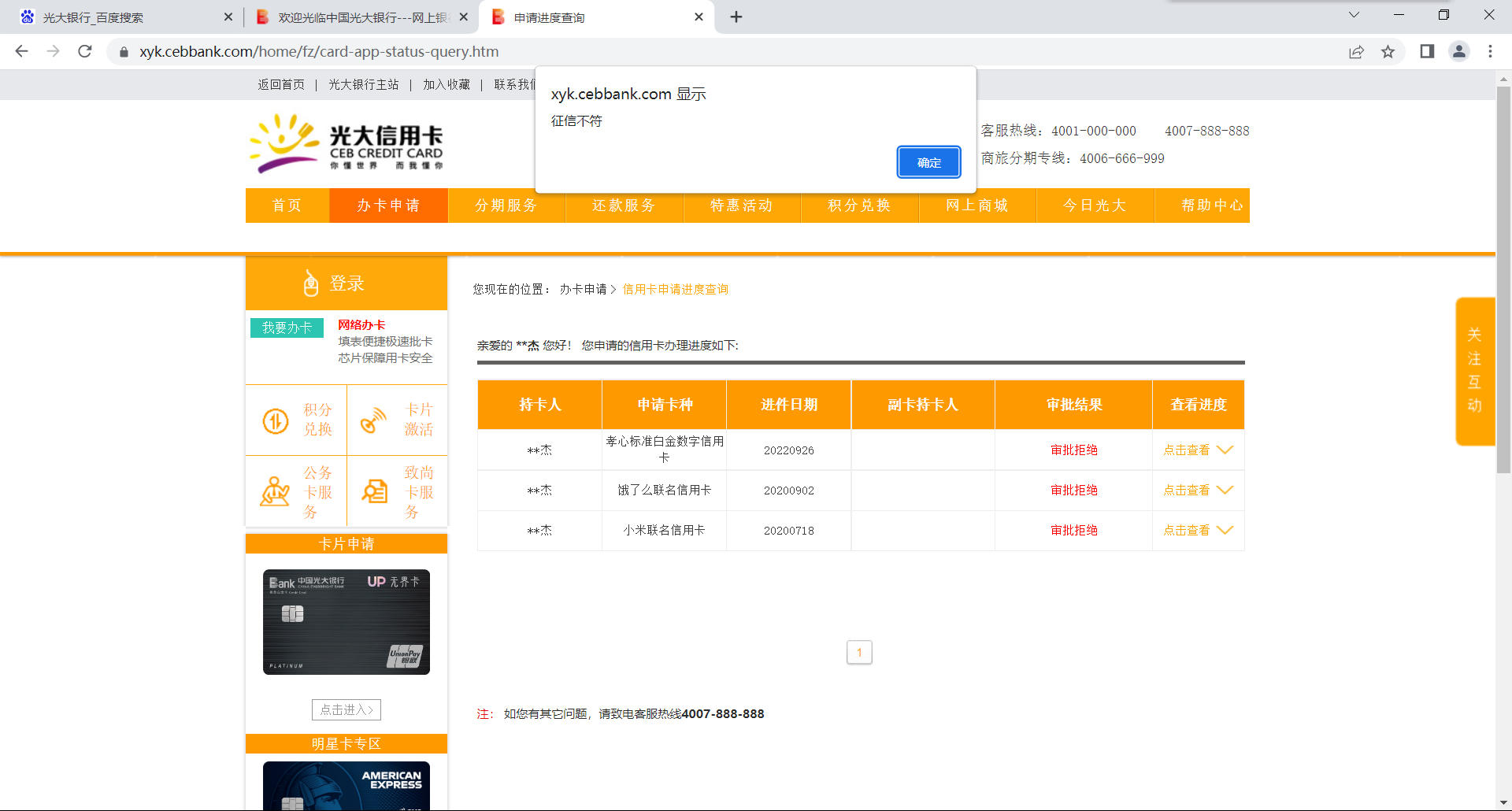This screenshot has height=811, width=1512.
Task: Open the 关注互动 side floating tab
Action: tap(1474, 371)
